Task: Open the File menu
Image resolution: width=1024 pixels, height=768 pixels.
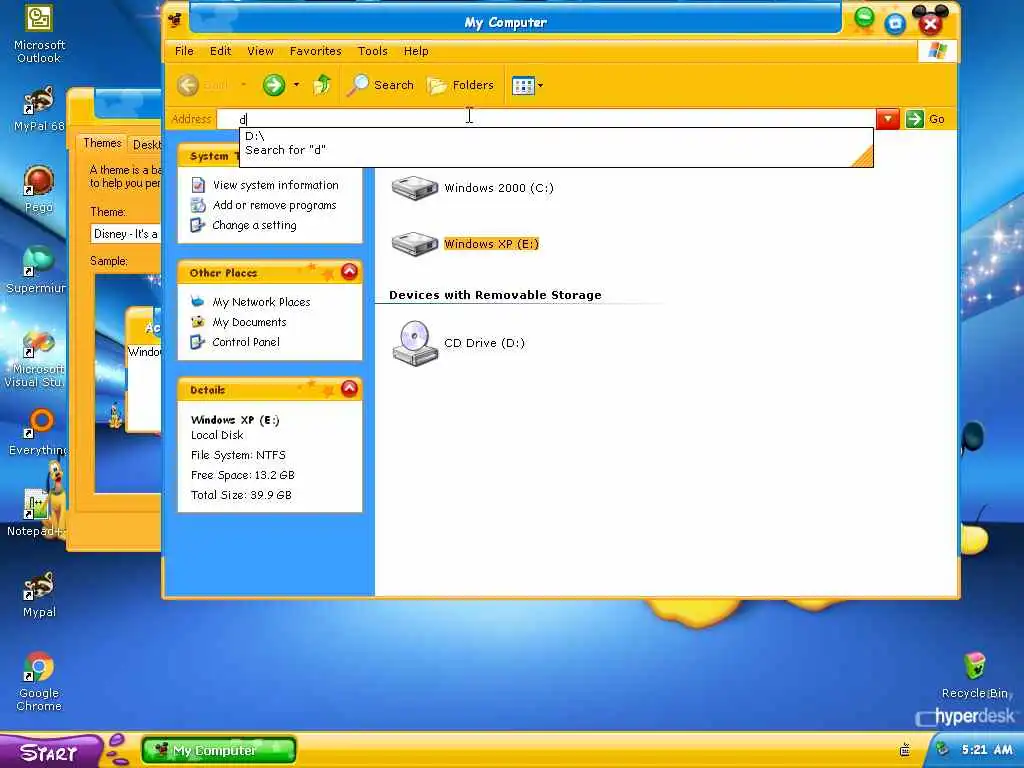Action: (184, 51)
